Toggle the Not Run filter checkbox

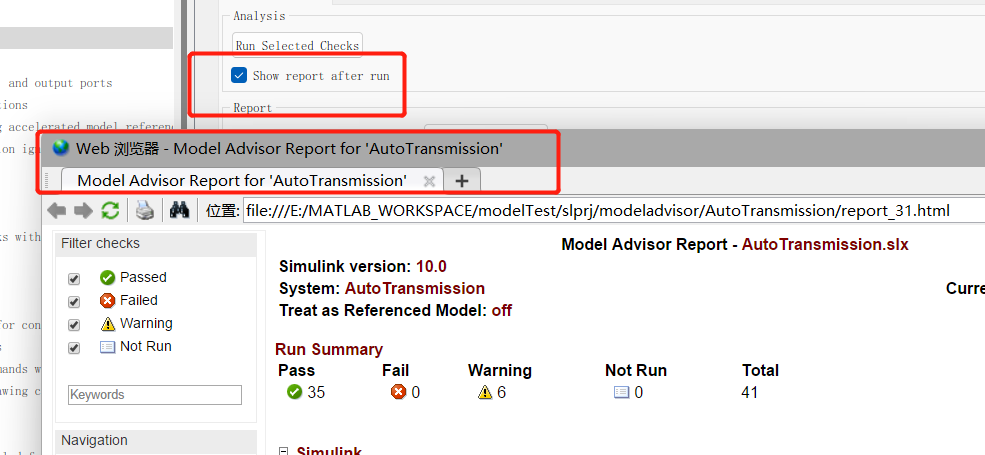74,348
